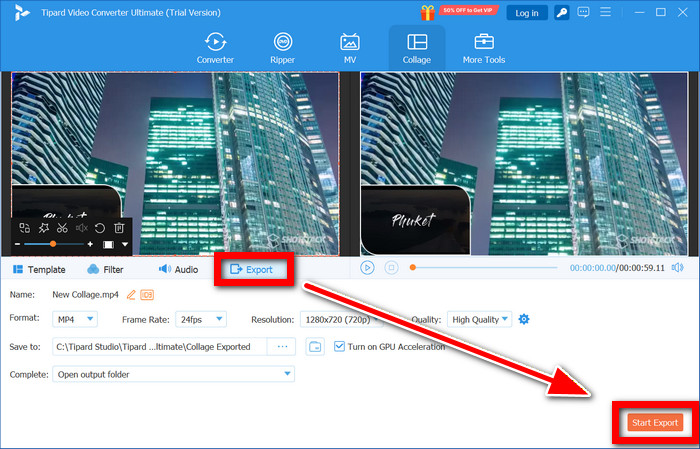The image size is (700, 449).
Task: Click the scissors cut icon on clip toolbar
Action: (x=62, y=228)
